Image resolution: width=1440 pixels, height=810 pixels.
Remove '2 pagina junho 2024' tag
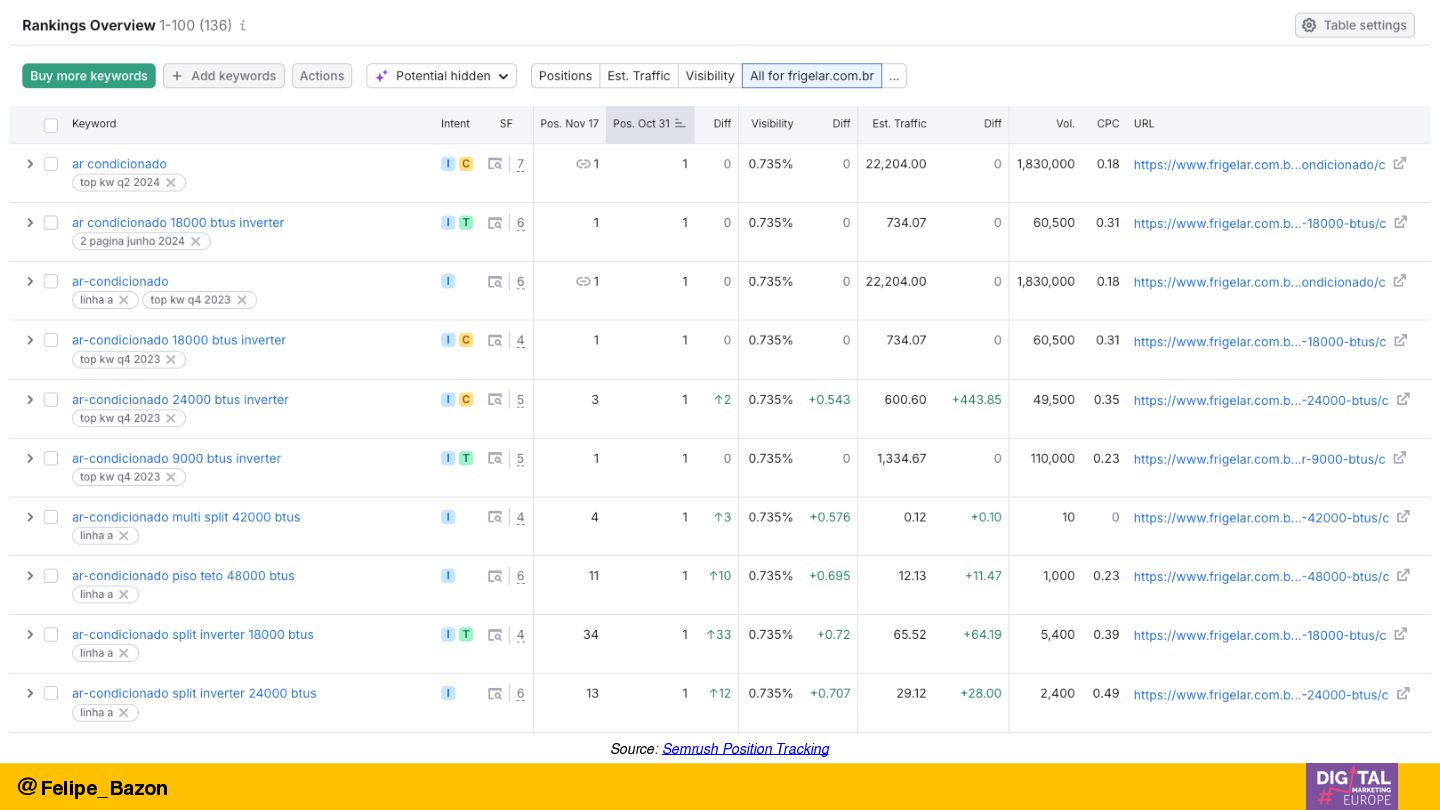tap(196, 242)
